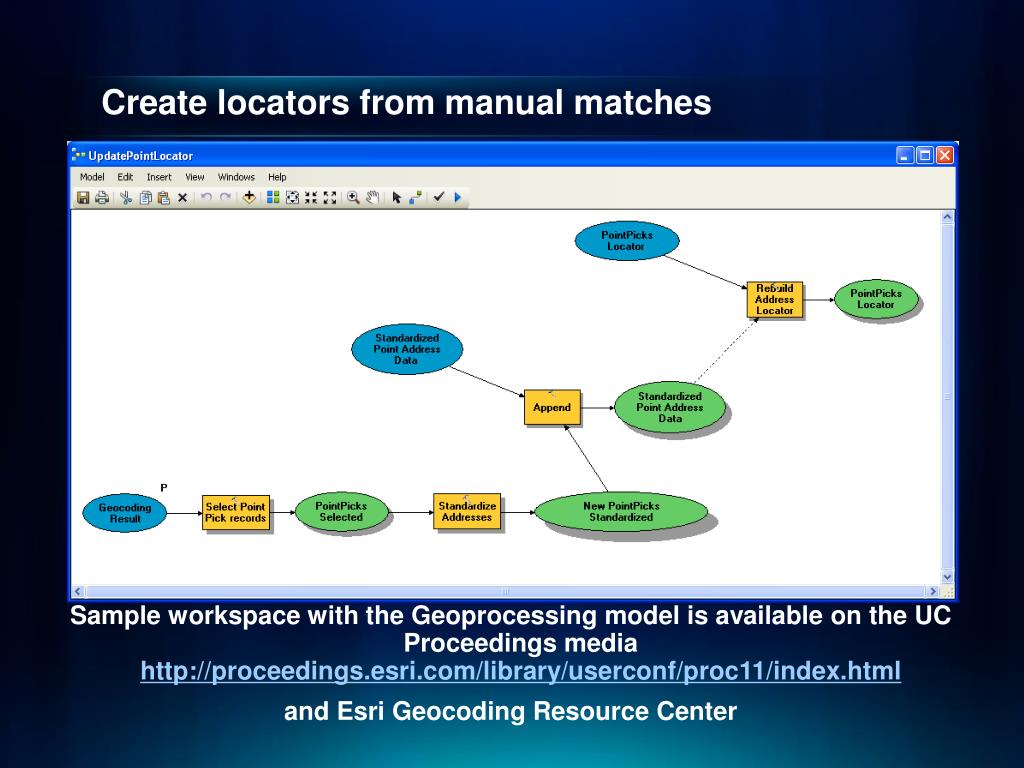Screen dimensions: 1024x768
Task: Click the Run model play icon
Action: (458, 197)
